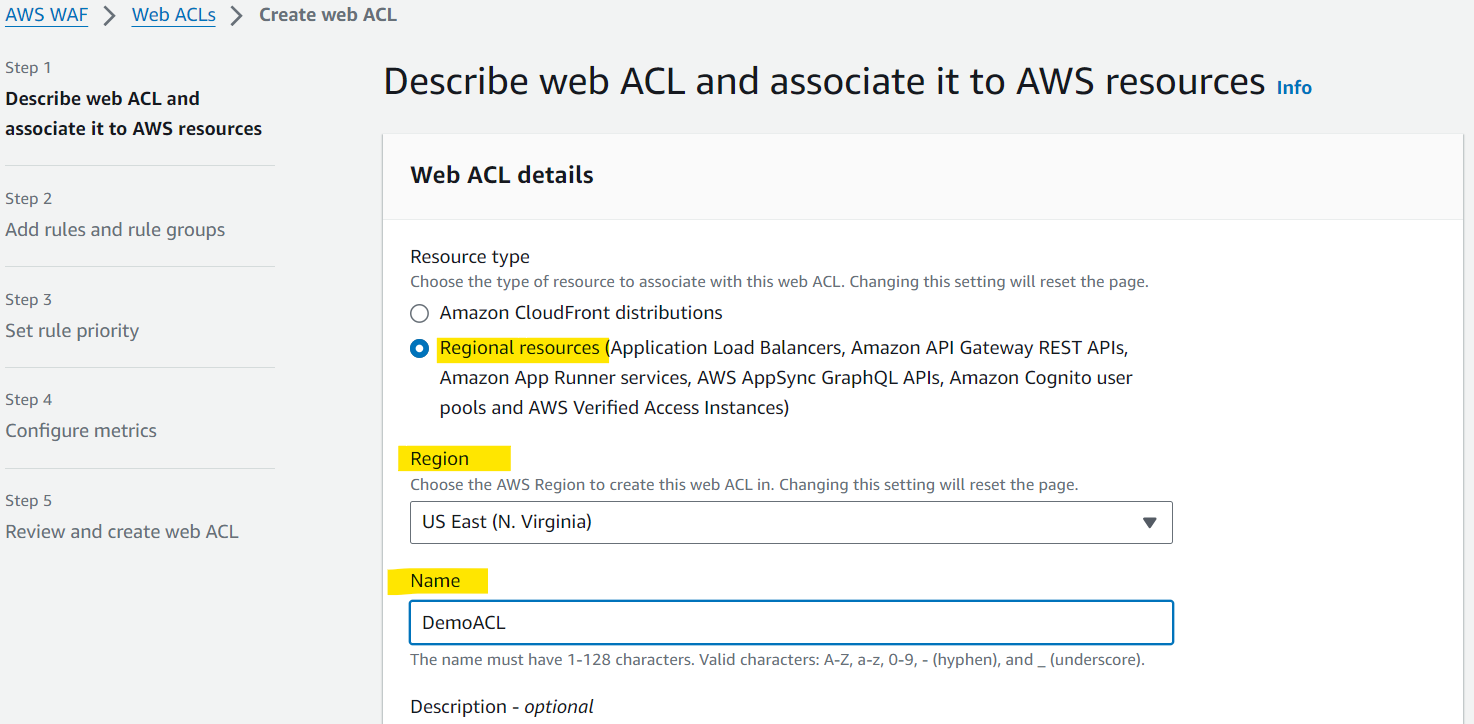This screenshot has height=724, width=1474.
Task: Open the Info link beside page title
Action: click(x=1294, y=88)
